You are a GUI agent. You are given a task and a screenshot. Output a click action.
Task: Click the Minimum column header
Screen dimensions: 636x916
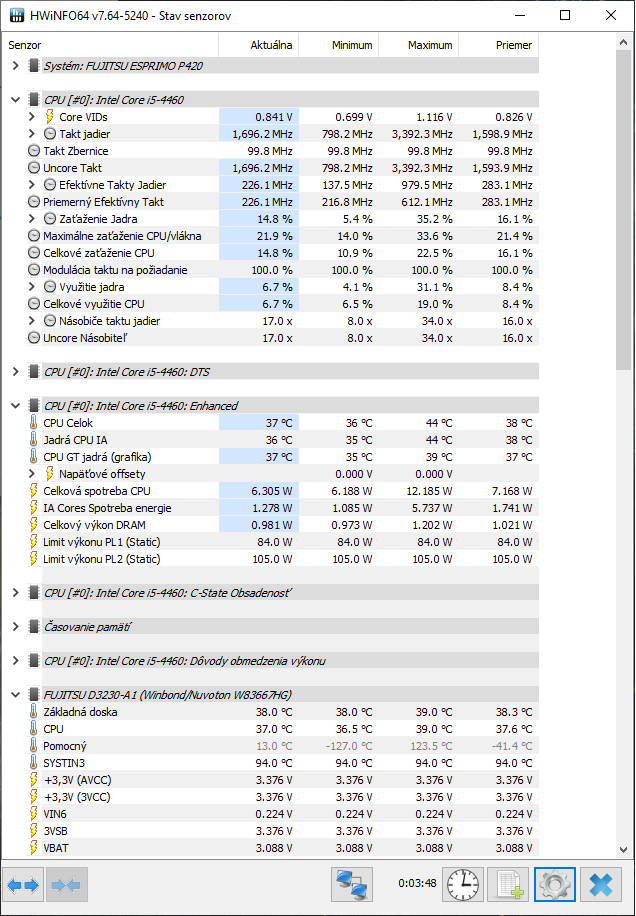339,45
